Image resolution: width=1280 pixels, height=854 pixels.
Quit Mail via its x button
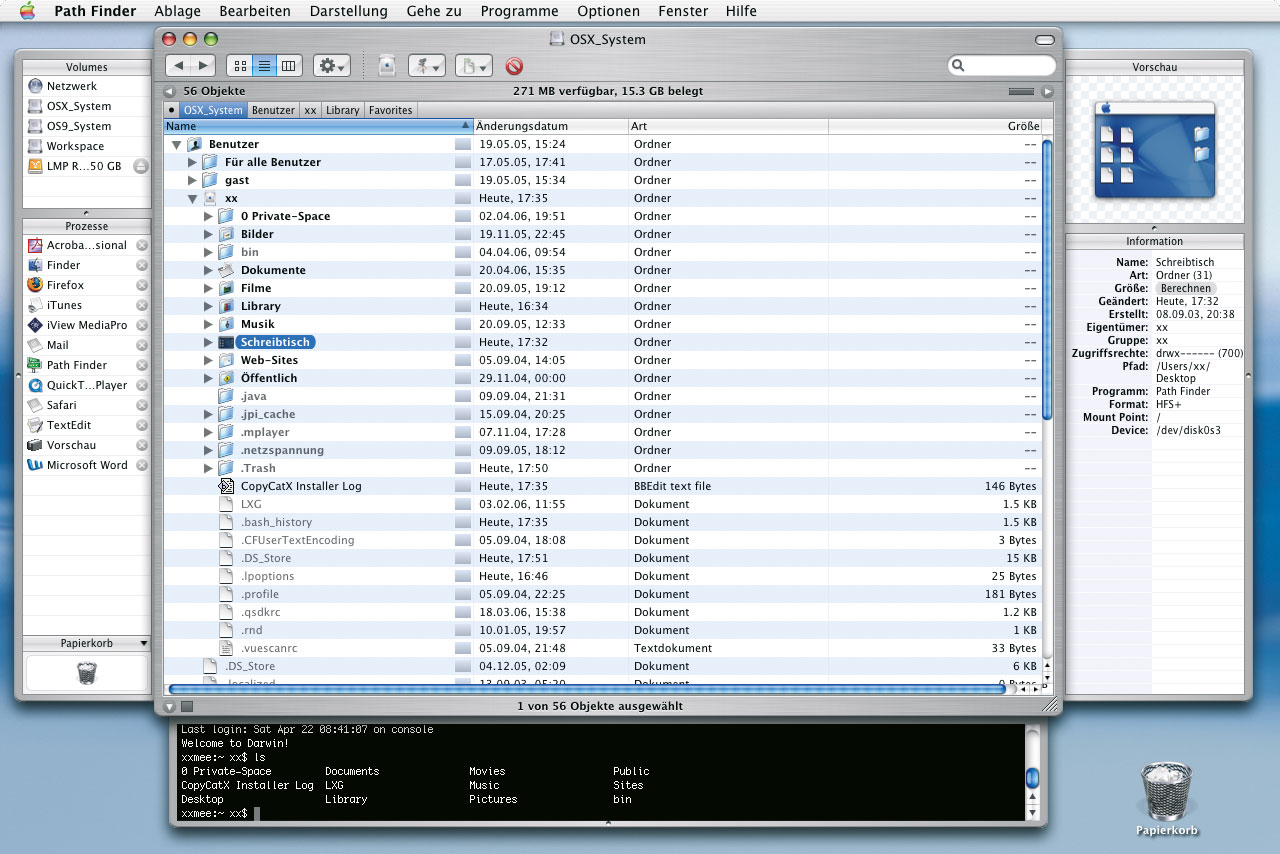(142, 345)
